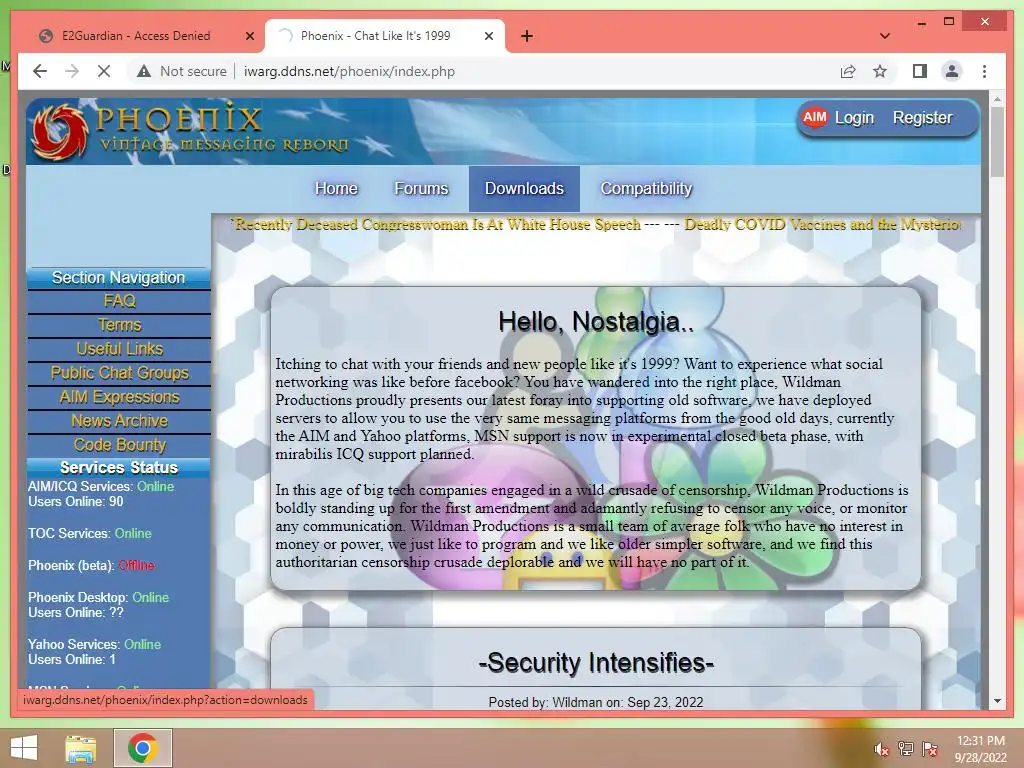Screen dimensions: 1024x768
Task: Click the Not secure warning icon
Action: pos(144,71)
